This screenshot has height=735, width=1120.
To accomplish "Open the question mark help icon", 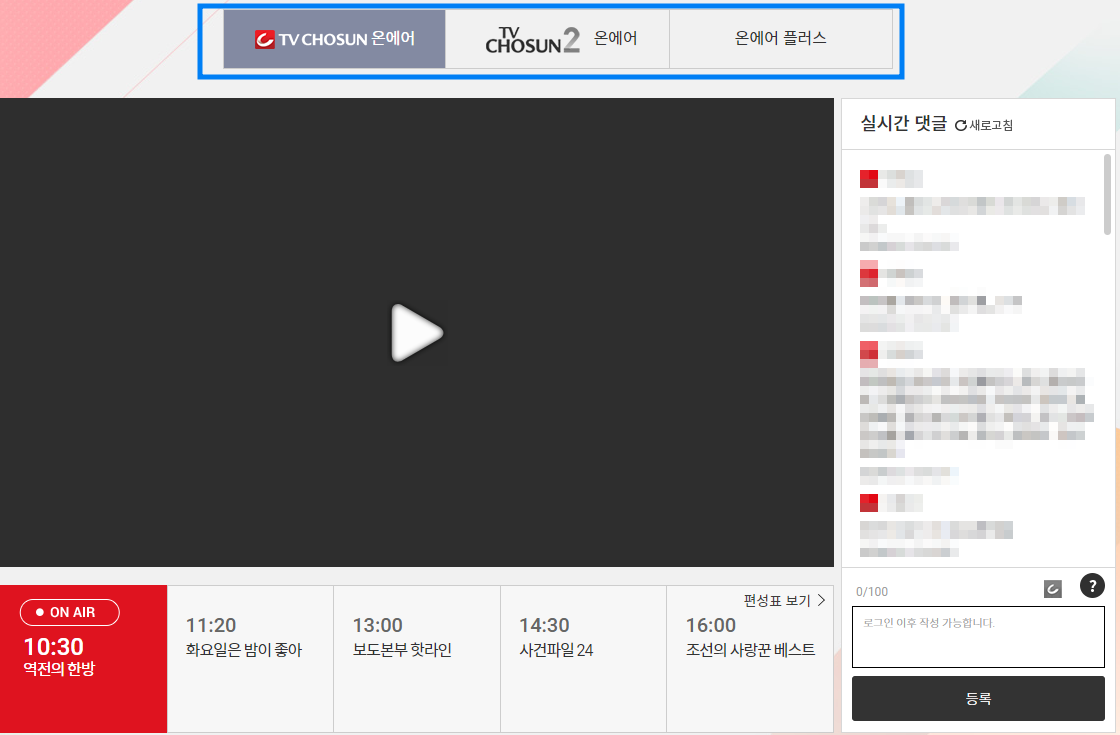I will pyautogui.click(x=1092, y=587).
